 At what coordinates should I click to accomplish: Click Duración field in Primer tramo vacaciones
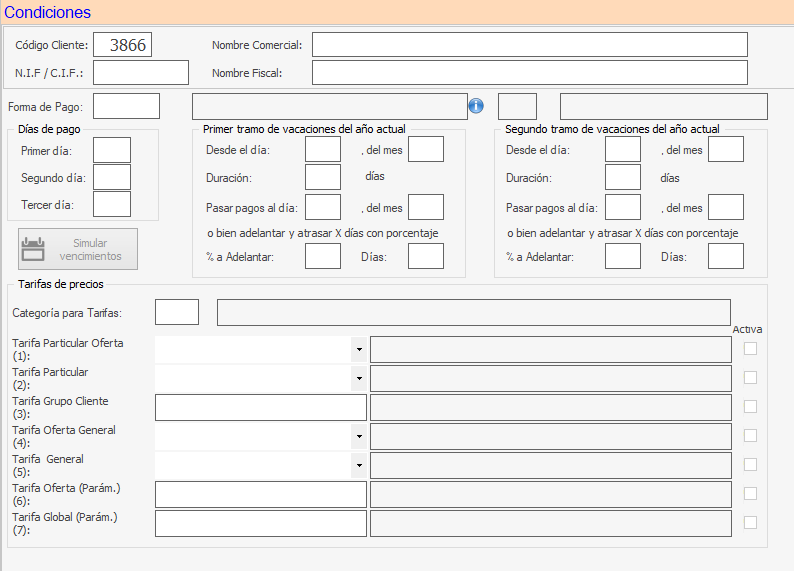(322, 177)
